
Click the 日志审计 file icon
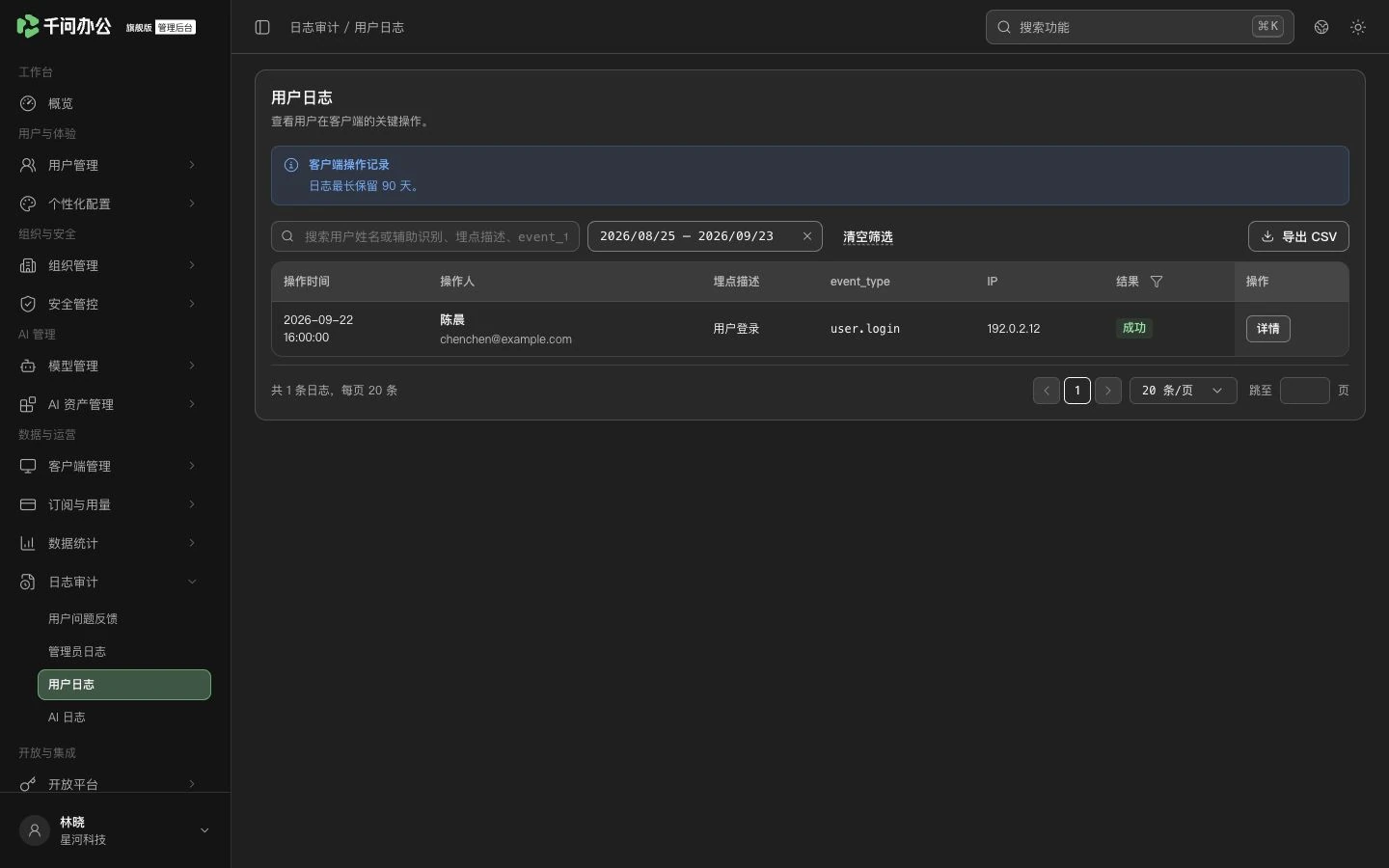pyautogui.click(x=28, y=582)
